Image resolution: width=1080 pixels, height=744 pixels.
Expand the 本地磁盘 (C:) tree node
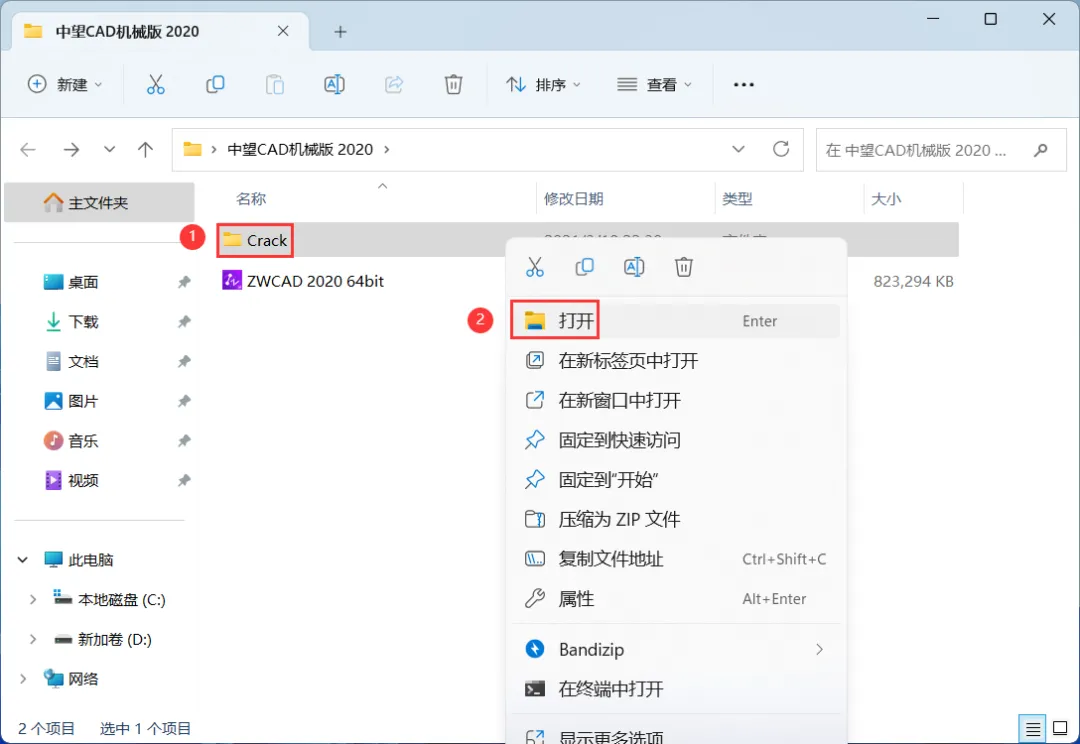(32, 599)
